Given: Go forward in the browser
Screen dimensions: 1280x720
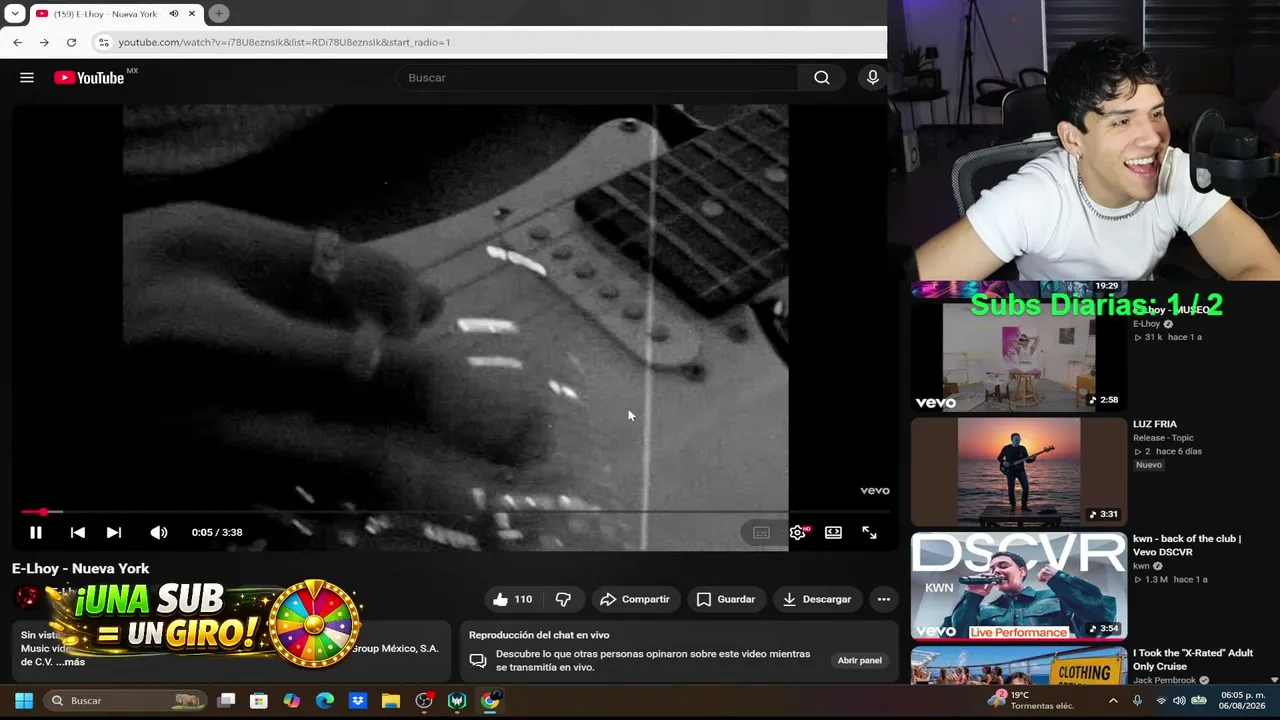Looking at the screenshot, I should pos(44,42).
